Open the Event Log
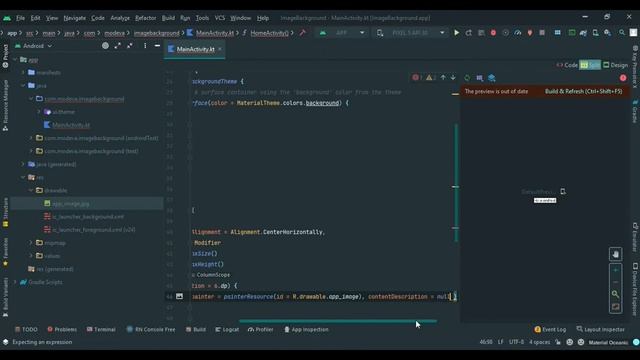This screenshot has height=360, width=640. coord(550,329)
